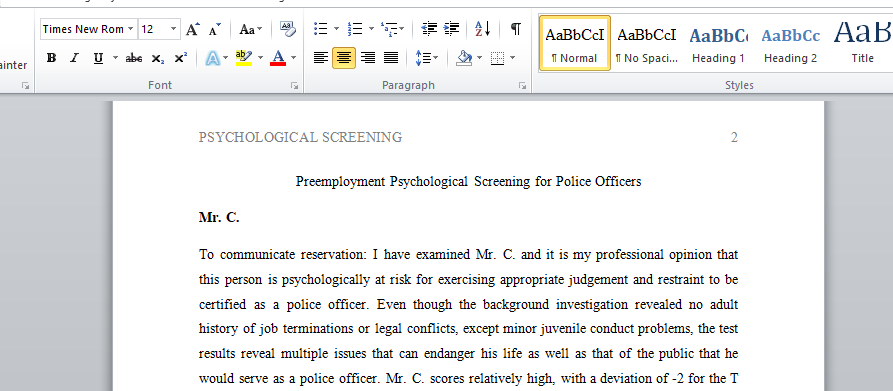The height and width of the screenshot is (391, 893).
Task: Click the Multilevel List icon
Action: (x=389, y=28)
